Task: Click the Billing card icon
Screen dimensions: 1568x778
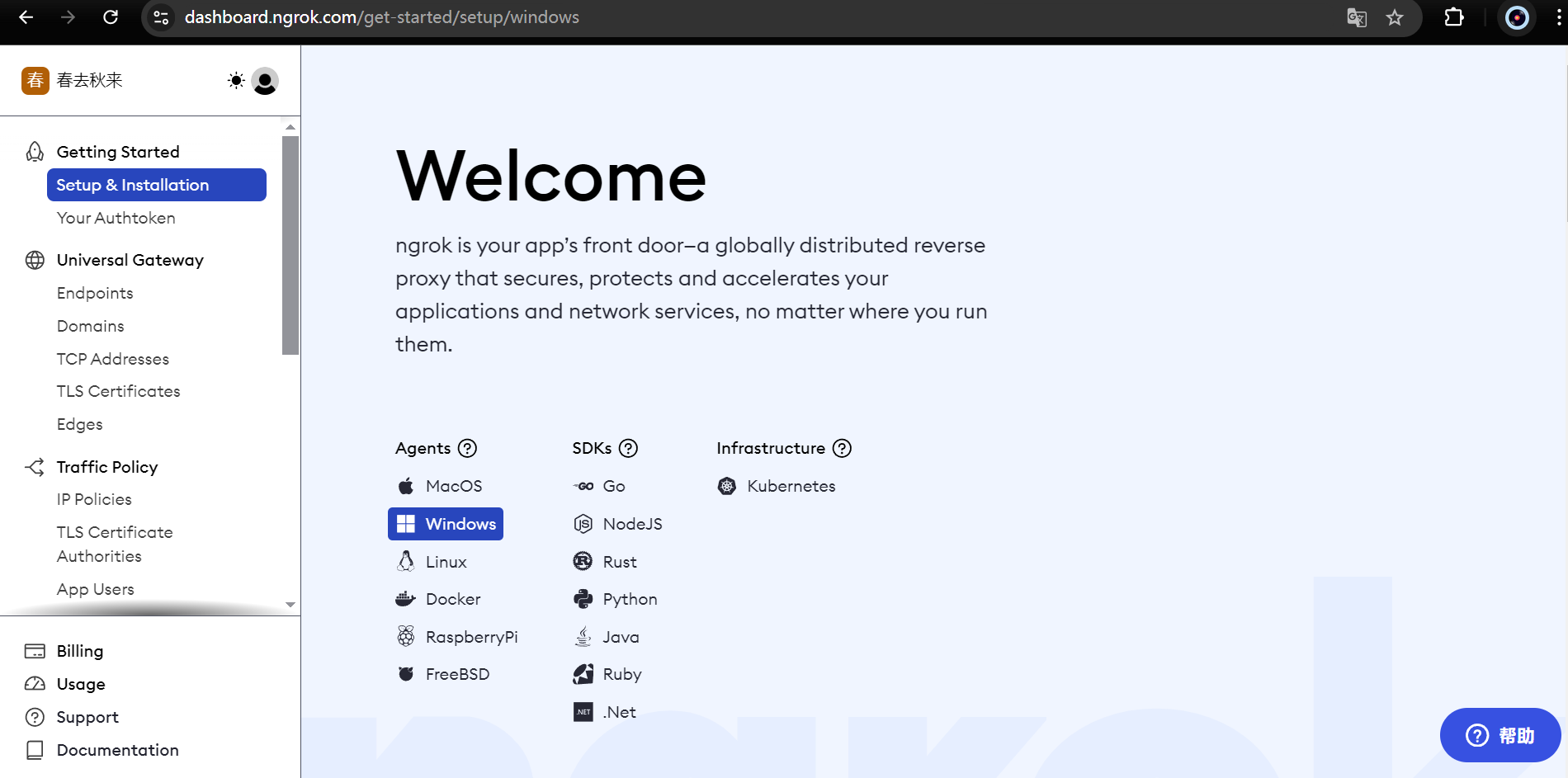Action: (35, 651)
